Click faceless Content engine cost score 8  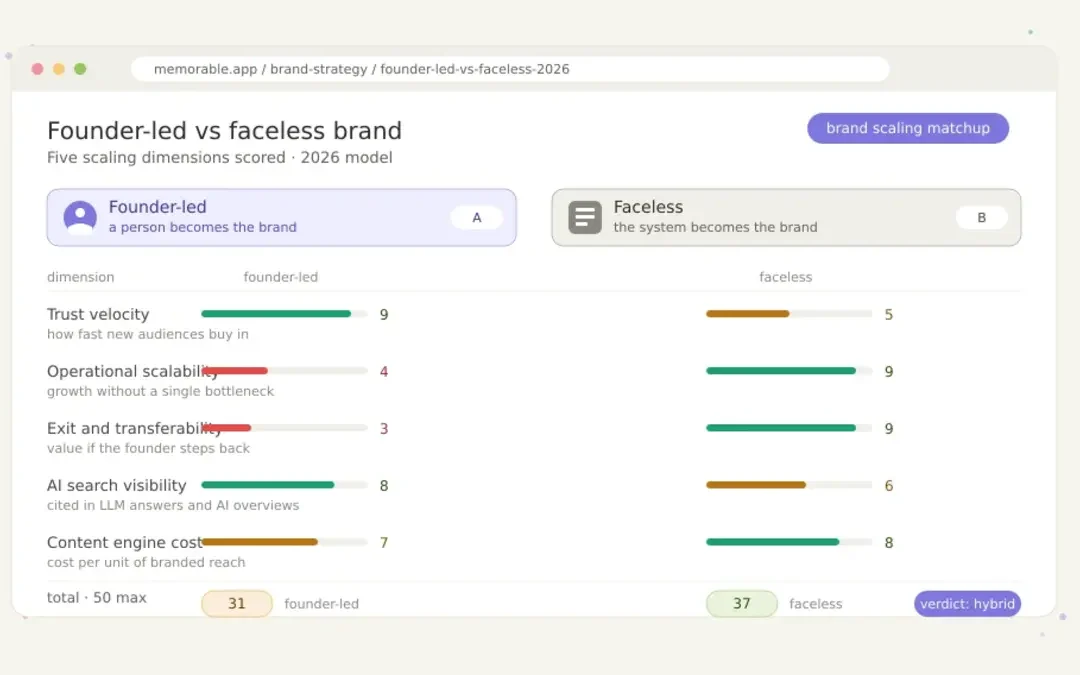[x=889, y=543]
